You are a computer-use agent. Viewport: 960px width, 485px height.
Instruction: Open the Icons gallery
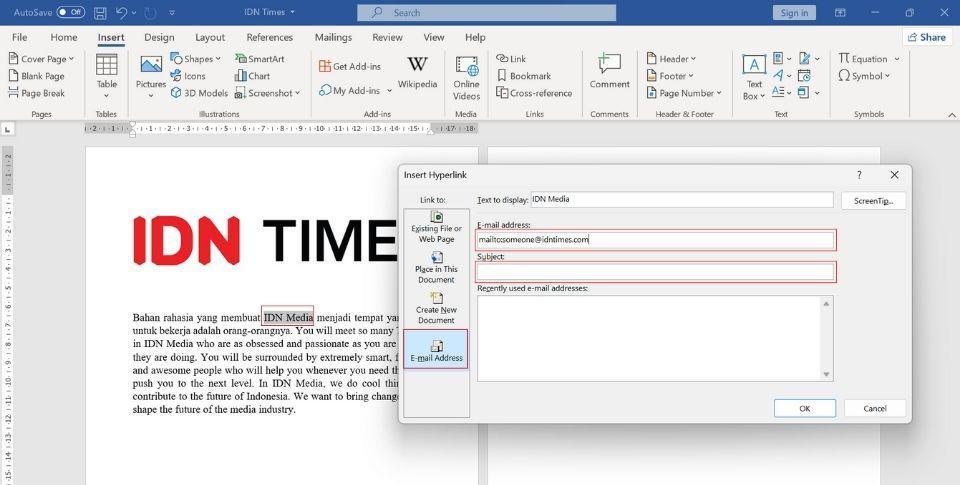(188, 76)
